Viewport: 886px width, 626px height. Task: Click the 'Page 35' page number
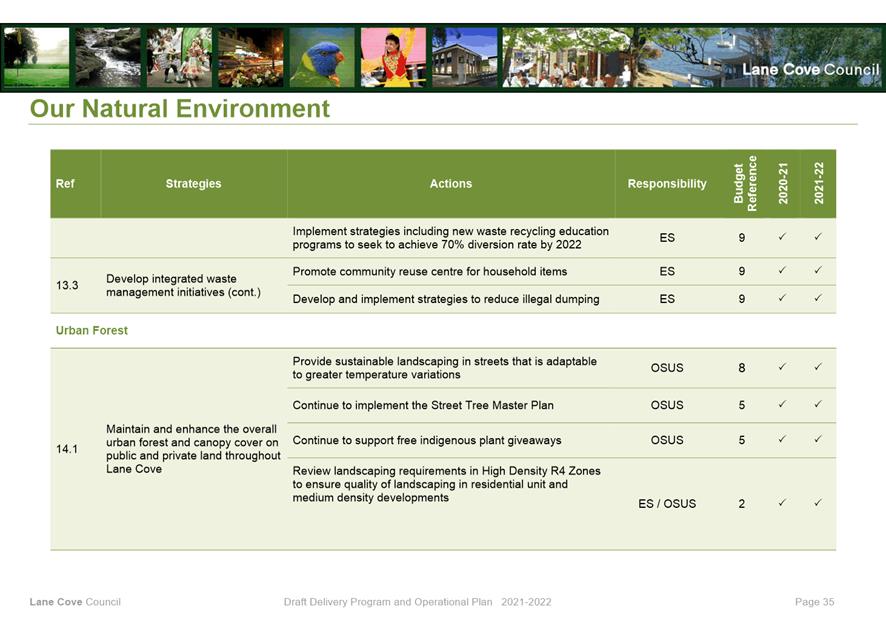click(814, 602)
